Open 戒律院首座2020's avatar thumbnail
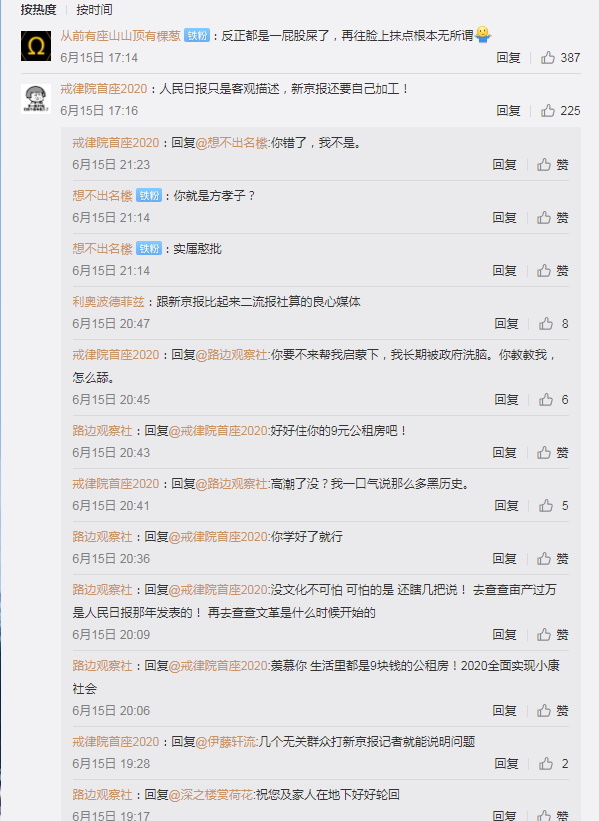This screenshot has width=599, height=821. pos(36,98)
